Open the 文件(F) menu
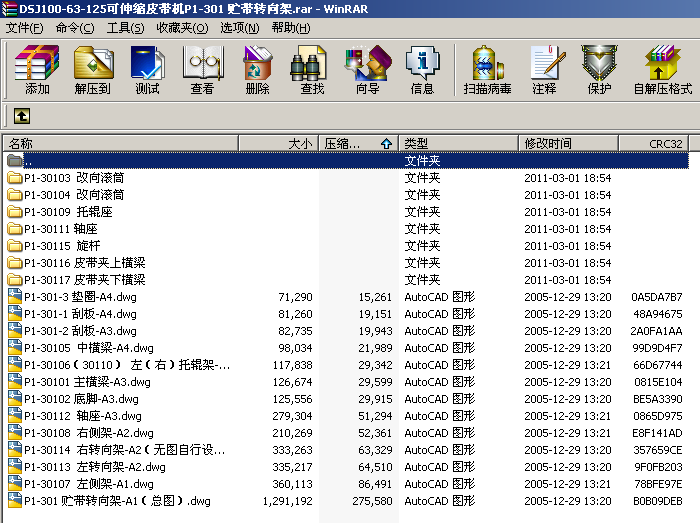The height and width of the screenshot is (523, 700). [x=25, y=27]
